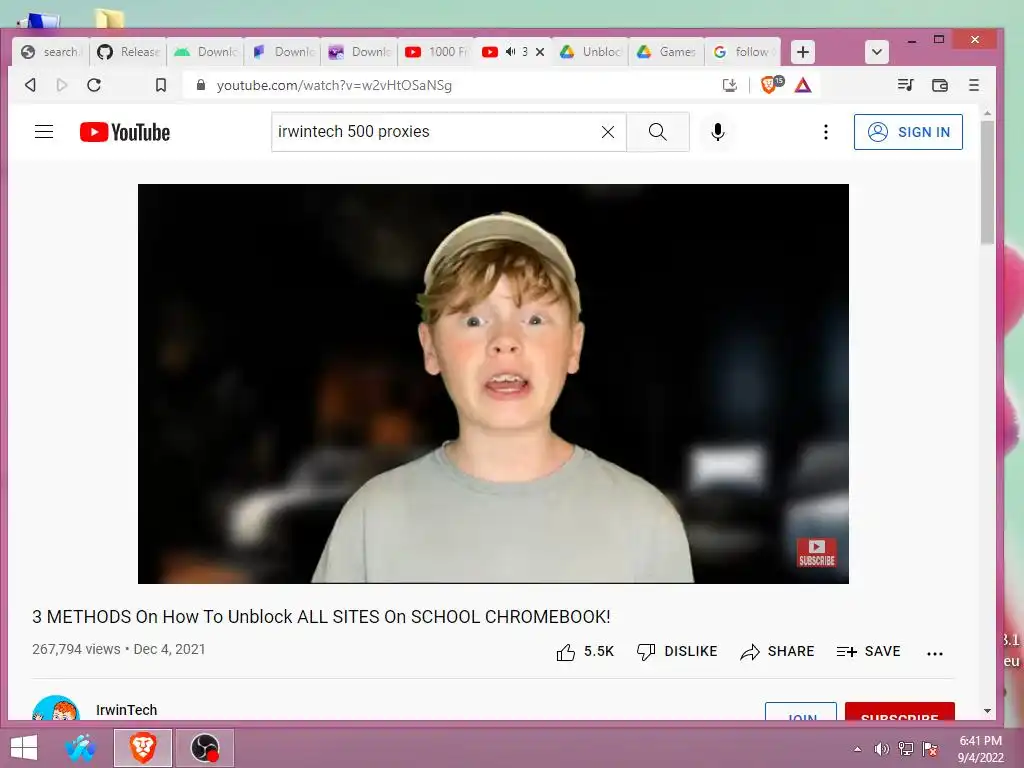Click the SIGN IN button
Image resolution: width=1024 pixels, height=768 pixels.
[908, 132]
